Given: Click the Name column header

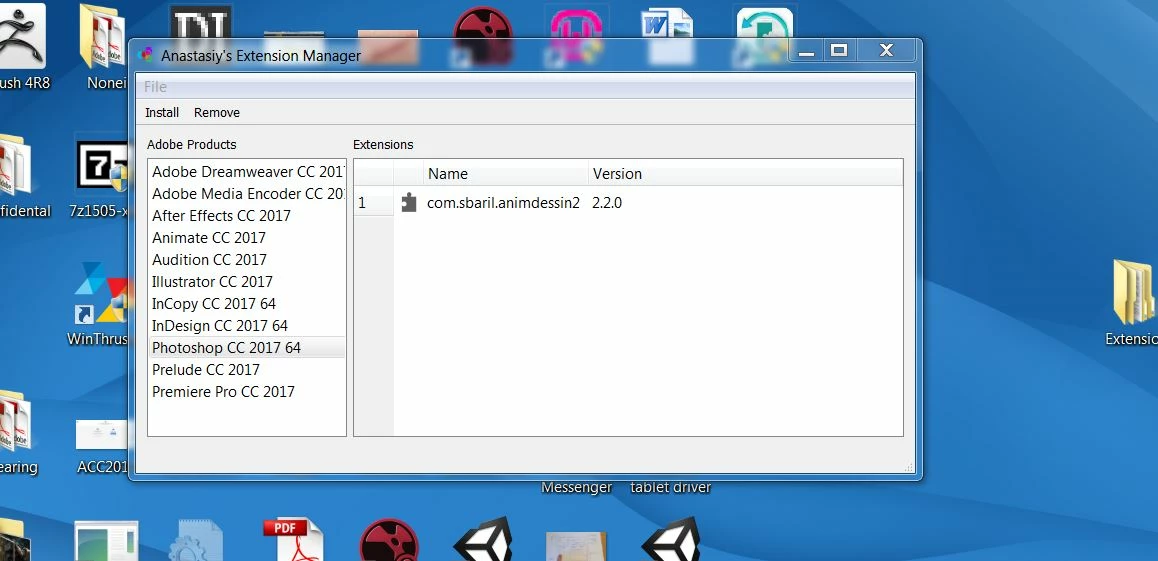Looking at the screenshot, I should click(506, 174).
